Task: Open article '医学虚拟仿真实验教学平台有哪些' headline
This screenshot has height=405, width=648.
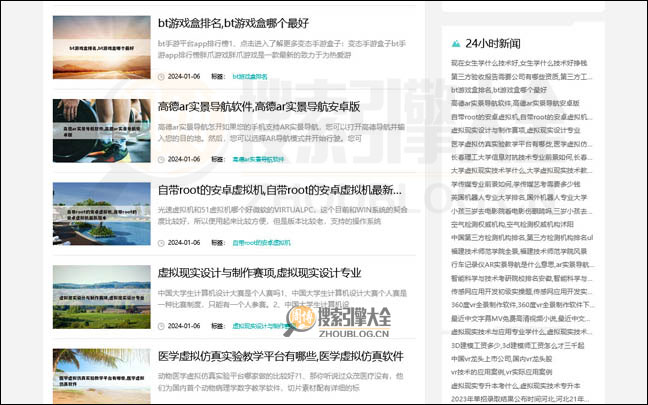Action: 281,356
